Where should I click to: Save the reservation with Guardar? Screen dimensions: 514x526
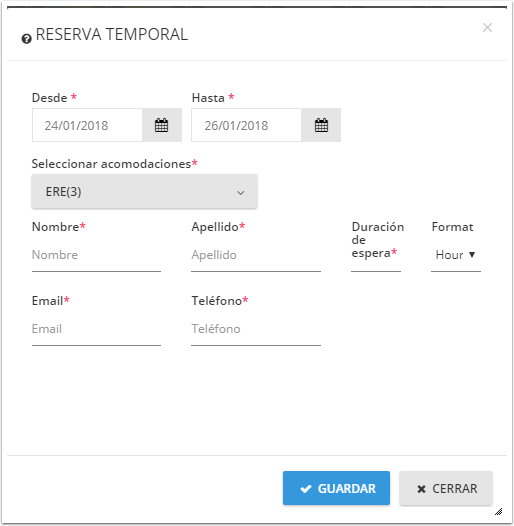(336, 488)
